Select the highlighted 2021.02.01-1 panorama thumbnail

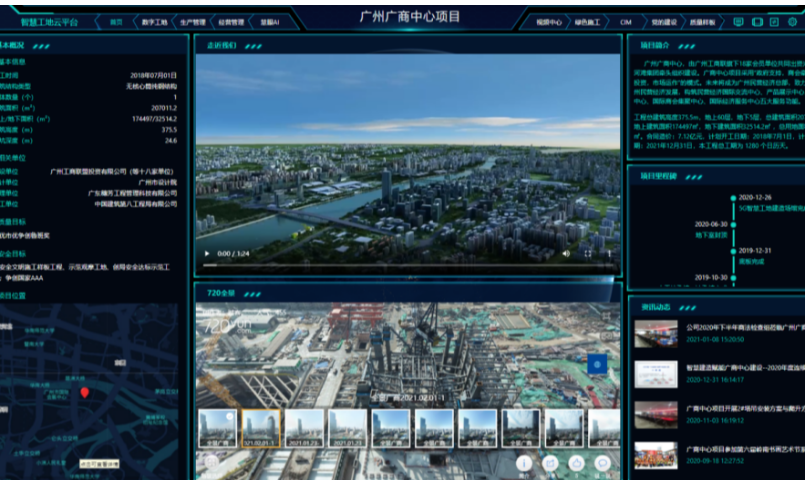click(x=261, y=428)
